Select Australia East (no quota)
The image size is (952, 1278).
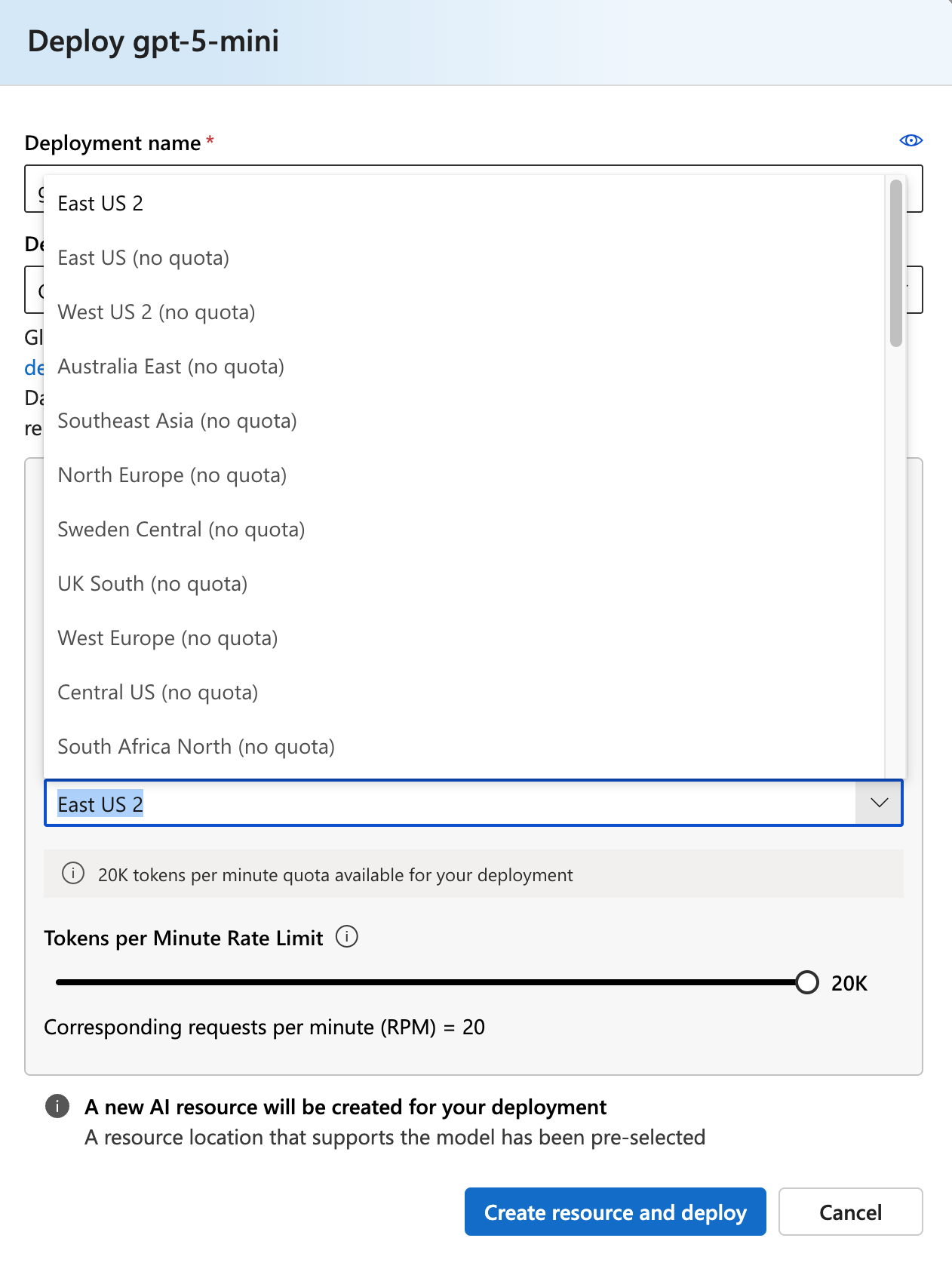click(x=464, y=367)
